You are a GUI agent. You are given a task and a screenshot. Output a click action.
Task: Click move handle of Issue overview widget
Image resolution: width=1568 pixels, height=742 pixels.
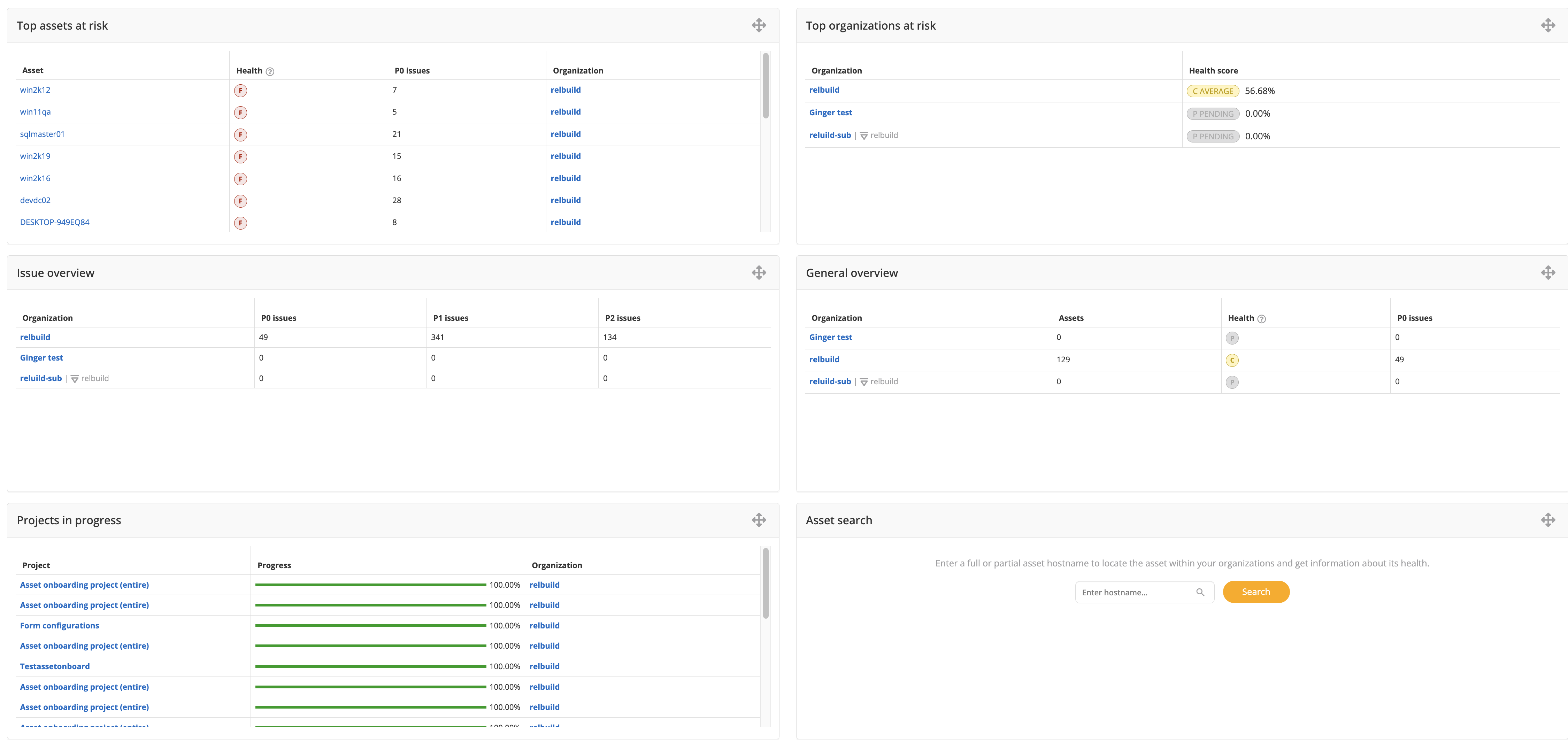click(759, 273)
